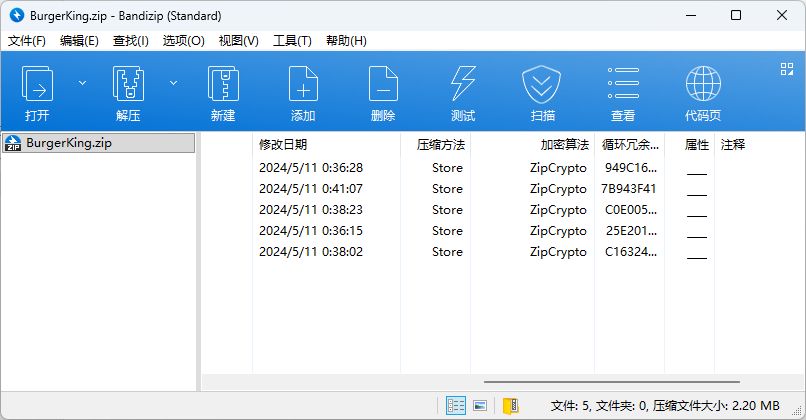Open the 工具(T) menu

click(x=292, y=41)
